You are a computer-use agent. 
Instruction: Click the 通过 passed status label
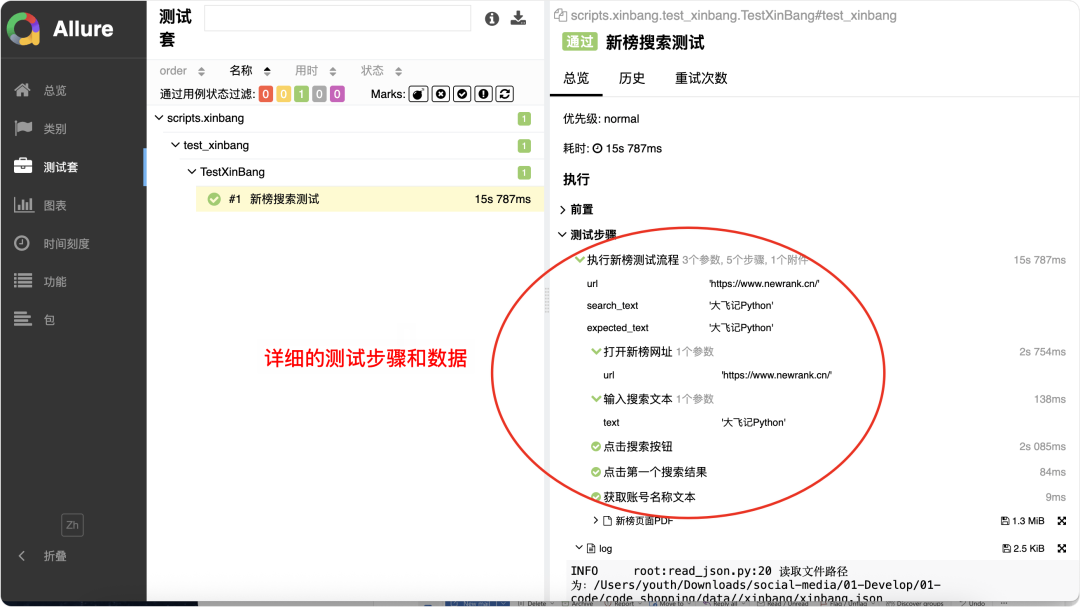coord(579,42)
